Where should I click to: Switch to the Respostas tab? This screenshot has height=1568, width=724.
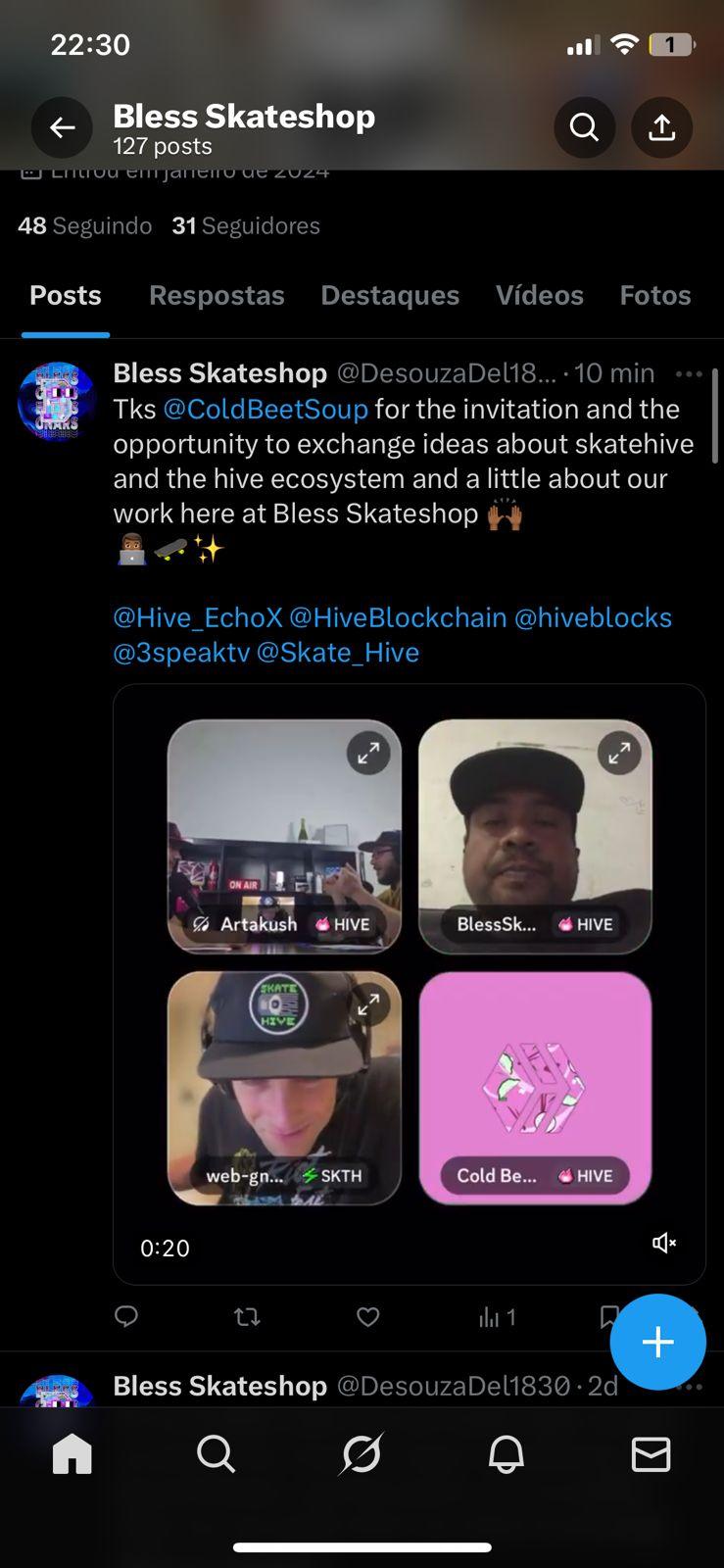coord(217,295)
